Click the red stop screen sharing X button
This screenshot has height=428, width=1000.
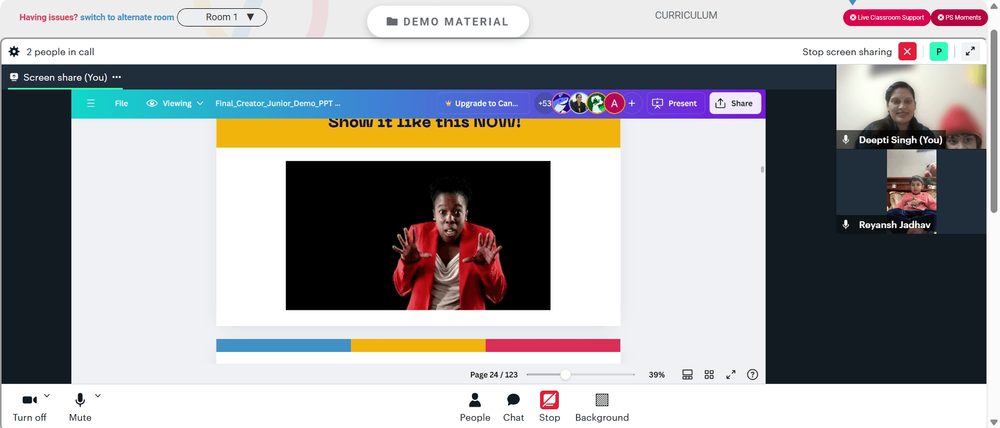(907, 52)
